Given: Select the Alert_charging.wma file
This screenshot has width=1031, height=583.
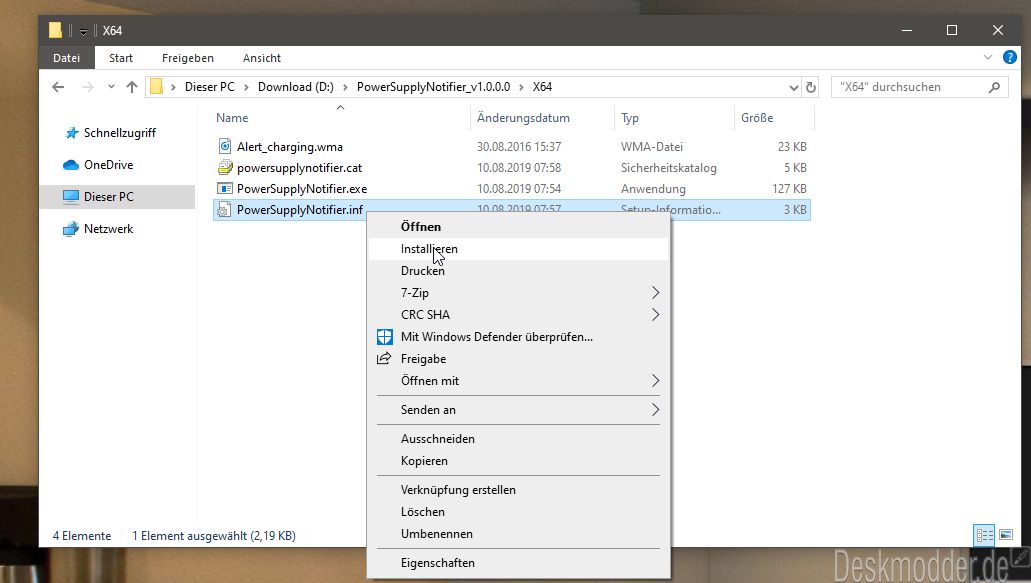Looking at the screenshot, I should 290,147.
